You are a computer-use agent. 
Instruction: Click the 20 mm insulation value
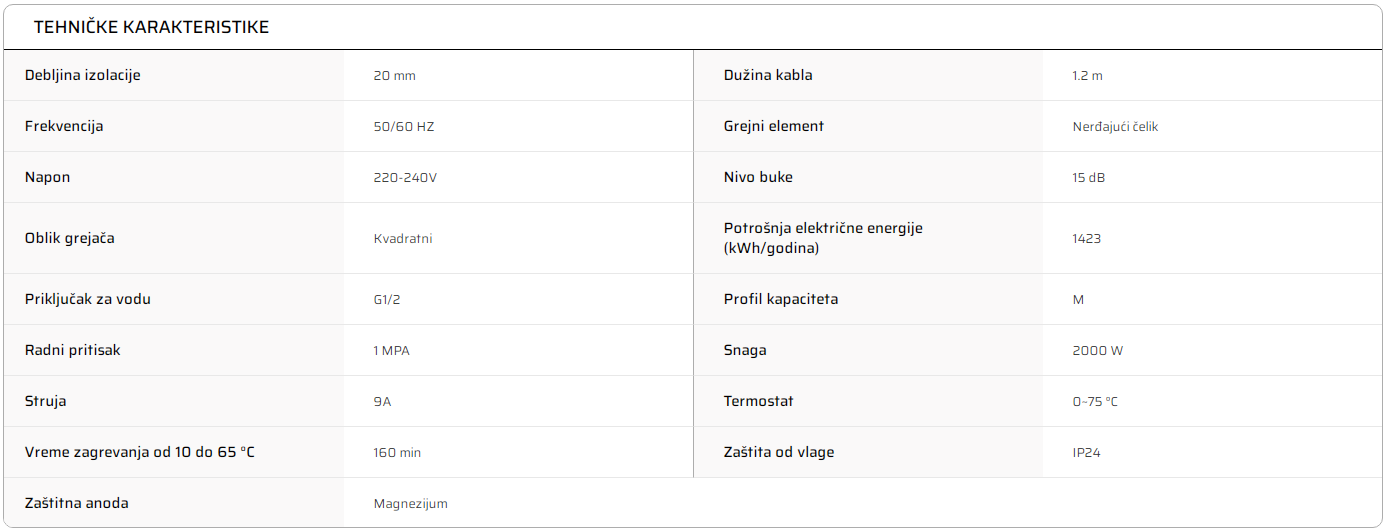pos(394,76)
